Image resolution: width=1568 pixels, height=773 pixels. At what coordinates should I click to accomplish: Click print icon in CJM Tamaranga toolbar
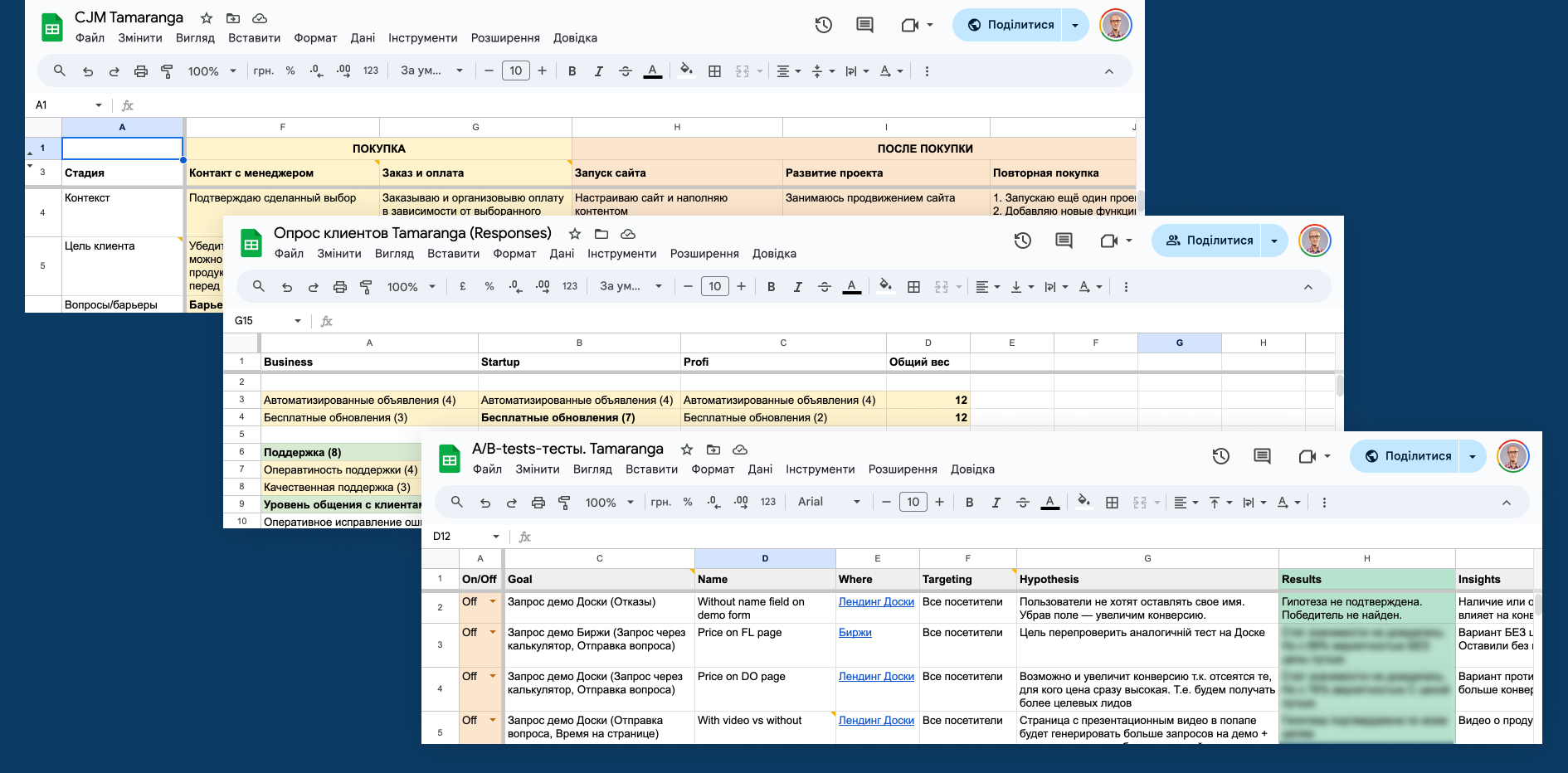(x=141, y=71)
